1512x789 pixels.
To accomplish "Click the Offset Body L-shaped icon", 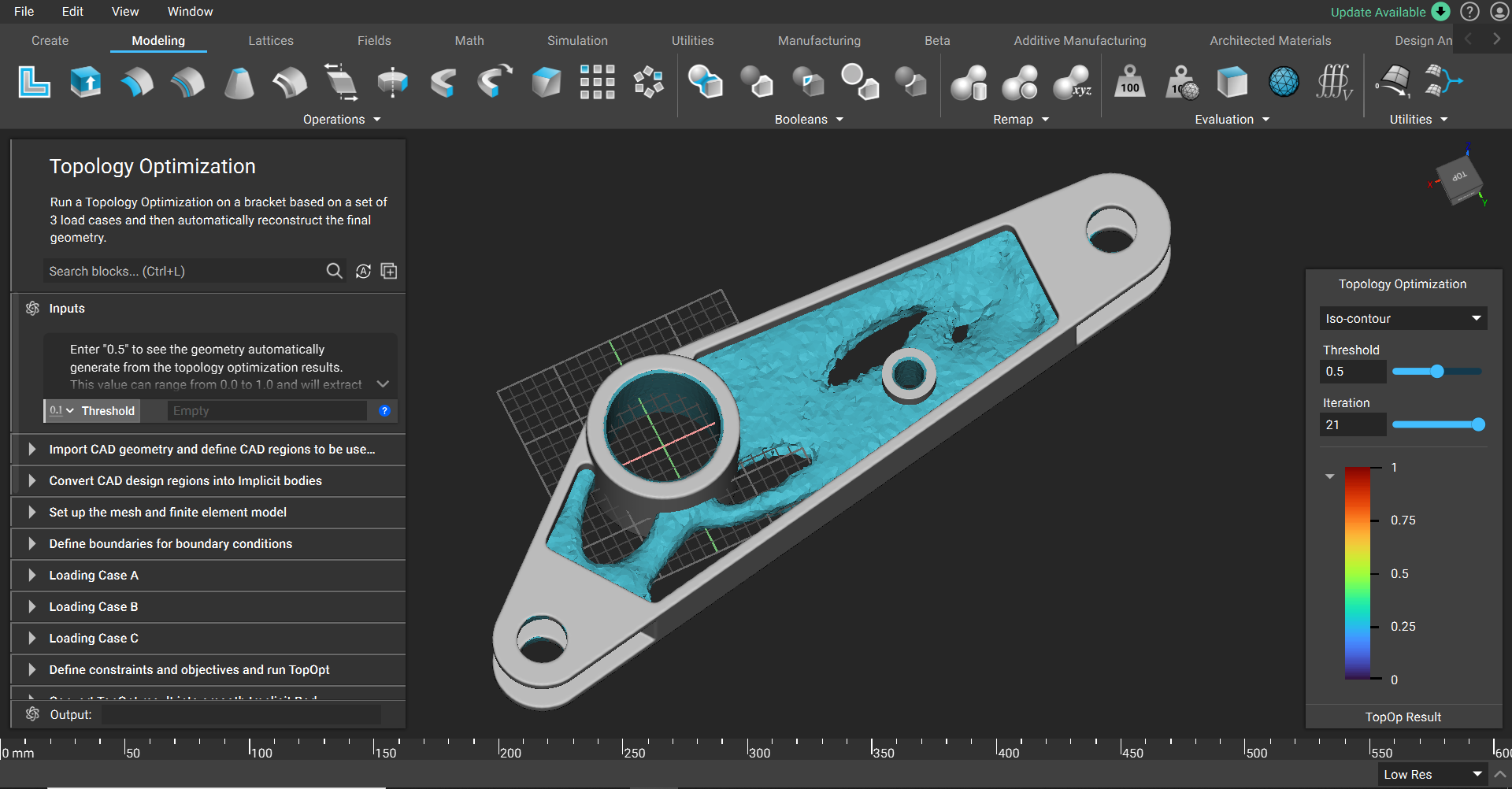I will point(34,82).
